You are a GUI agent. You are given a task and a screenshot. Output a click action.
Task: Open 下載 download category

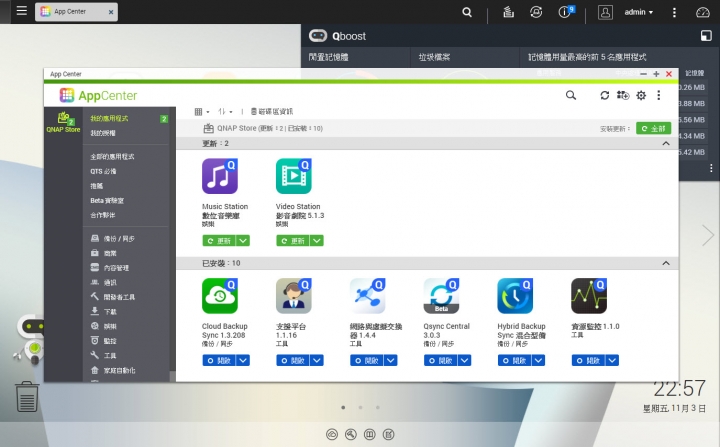104,311
